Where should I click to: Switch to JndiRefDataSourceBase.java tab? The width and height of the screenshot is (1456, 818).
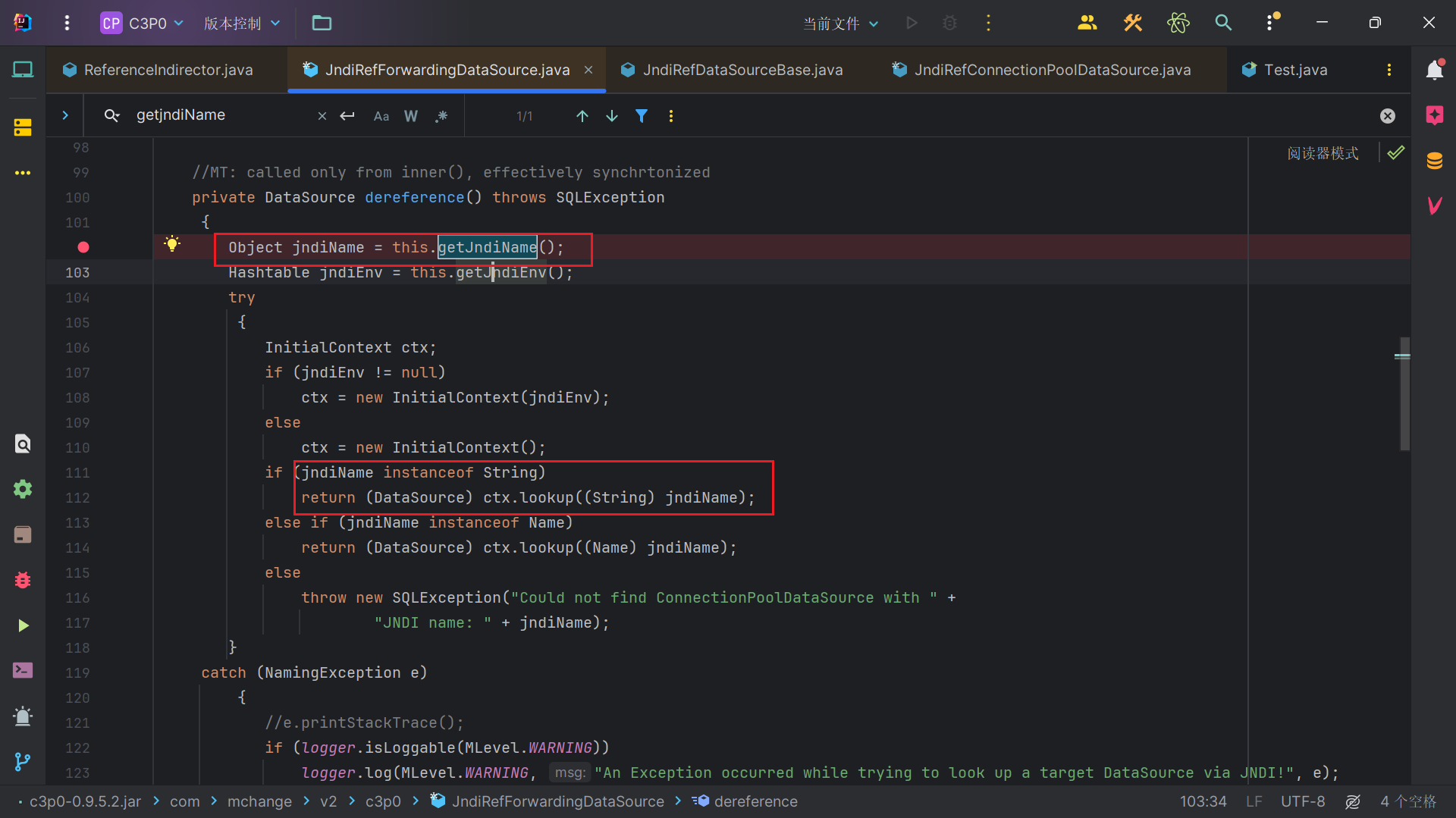[732, 70]
